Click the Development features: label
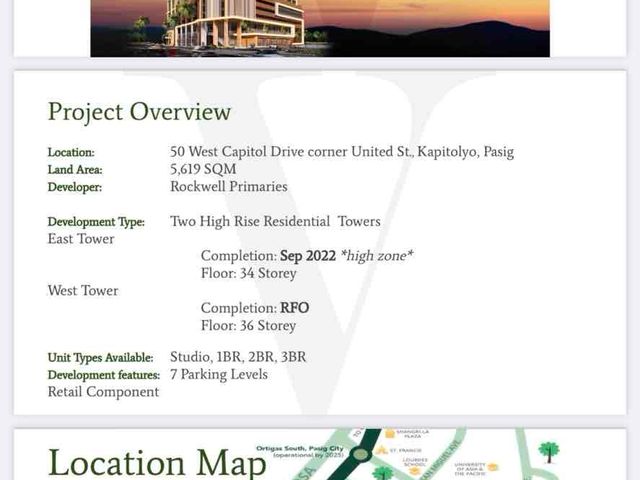Image resolution: width=640 pixels, height=480 pixels. click(104, 375)
